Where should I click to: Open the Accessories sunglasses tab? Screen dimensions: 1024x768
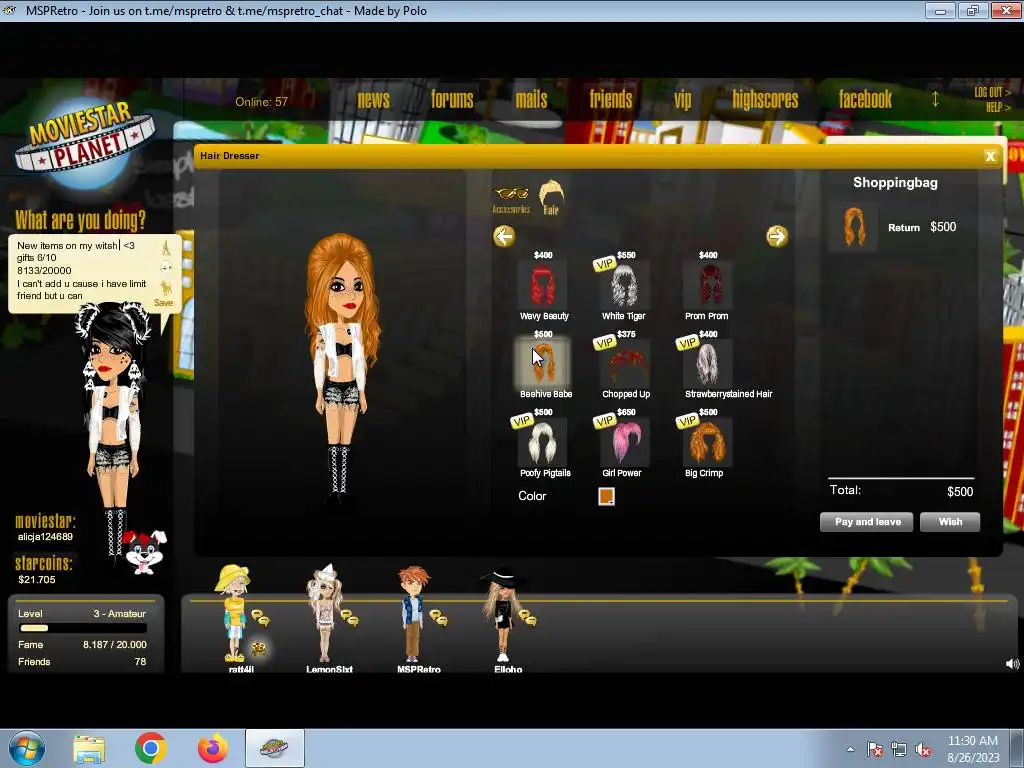click(x=511, y=199)
